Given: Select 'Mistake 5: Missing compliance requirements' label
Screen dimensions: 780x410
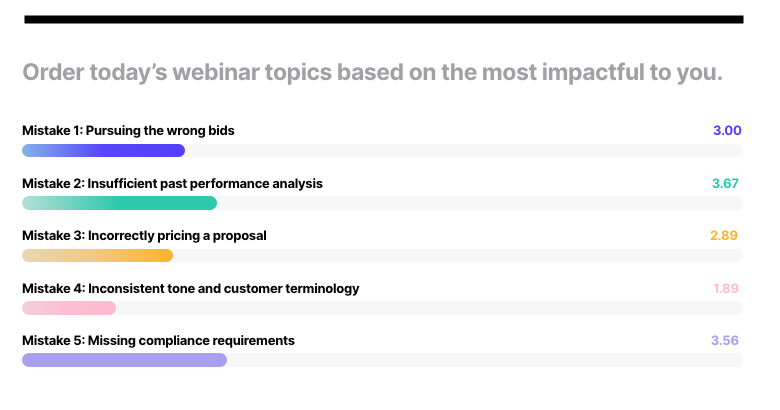Looking at the screenshot, I should pos(158,340).
